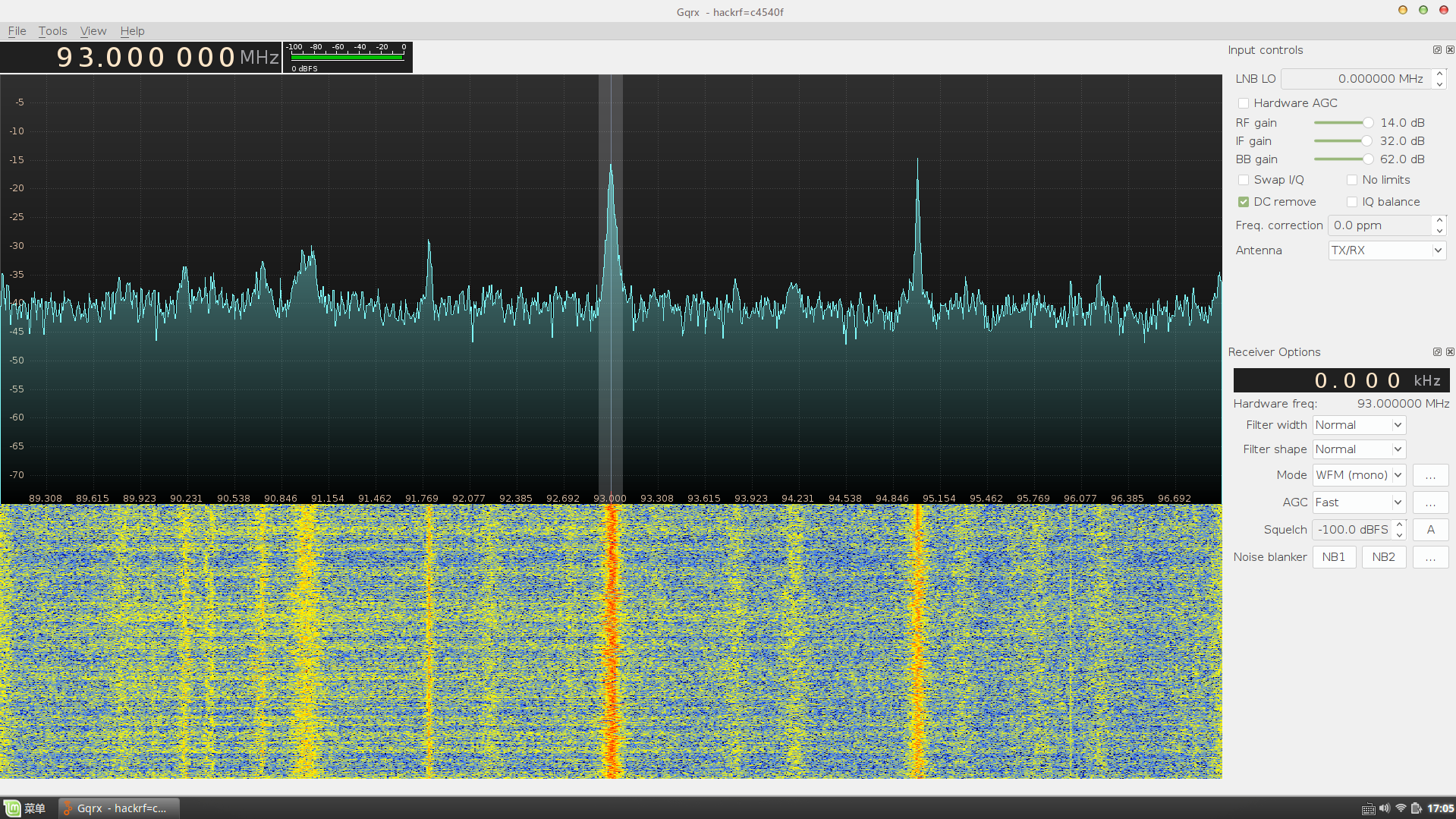Enable the No limits checkbox
This screenshot has height=819, width=1456.
tap(1351, 180)
